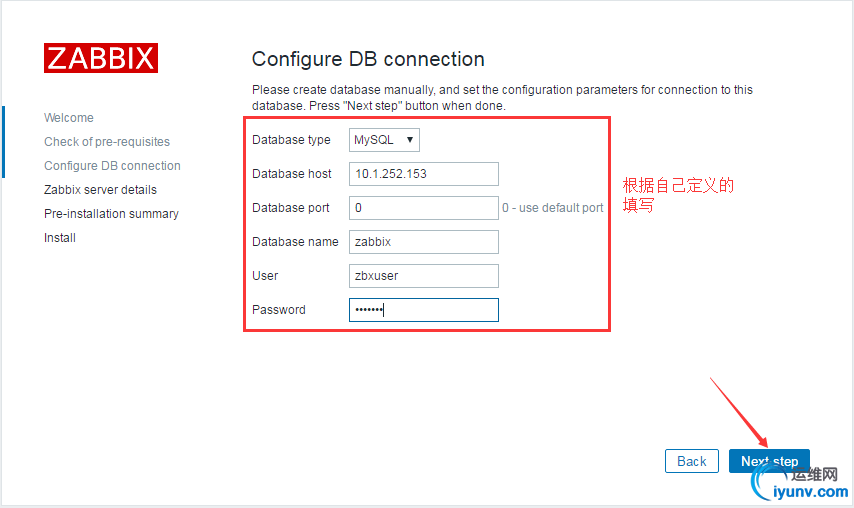Click the Database name field containing zabbix
This screenshot has width=854, height=508.
click(424, 242)
